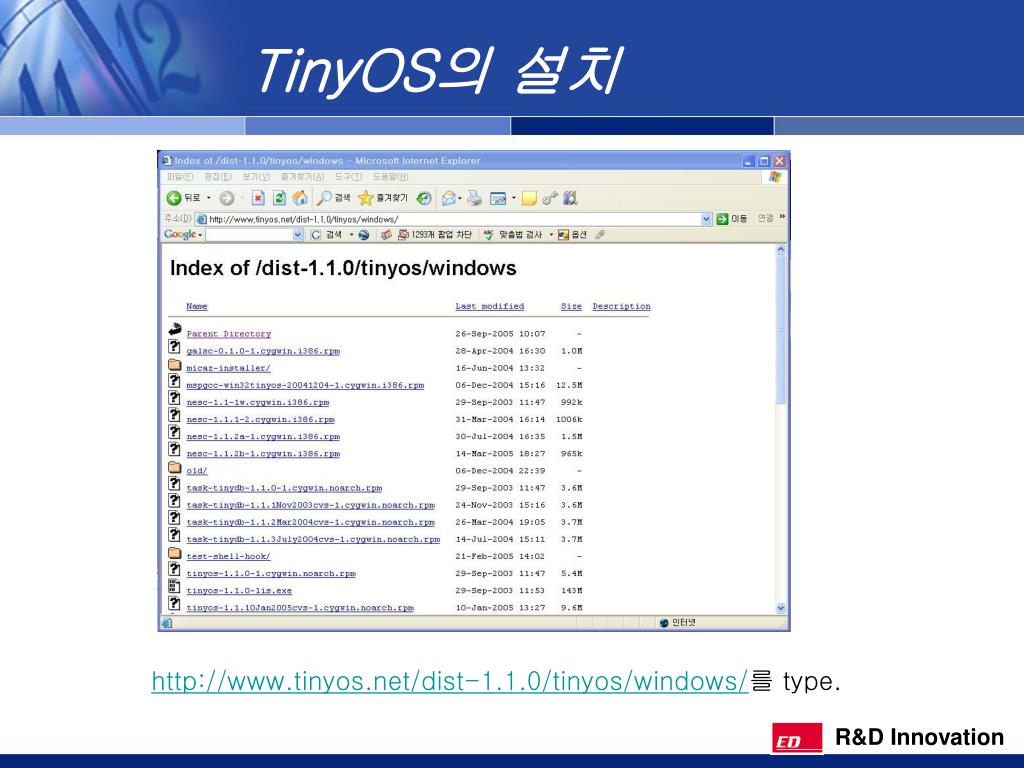Click the Research books toolbar icon
The width and height of the screenshot is (1024, 768).
(571, 198)
